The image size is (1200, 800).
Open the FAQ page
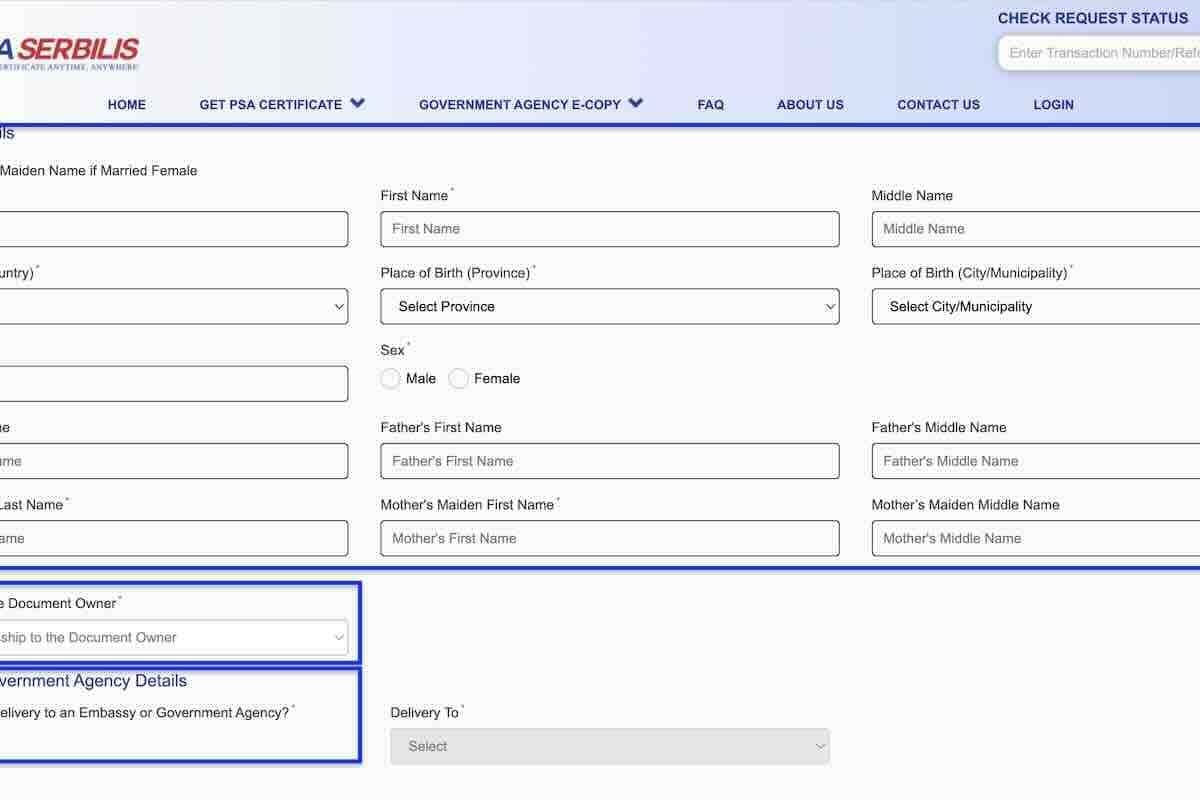pos(710,105)
